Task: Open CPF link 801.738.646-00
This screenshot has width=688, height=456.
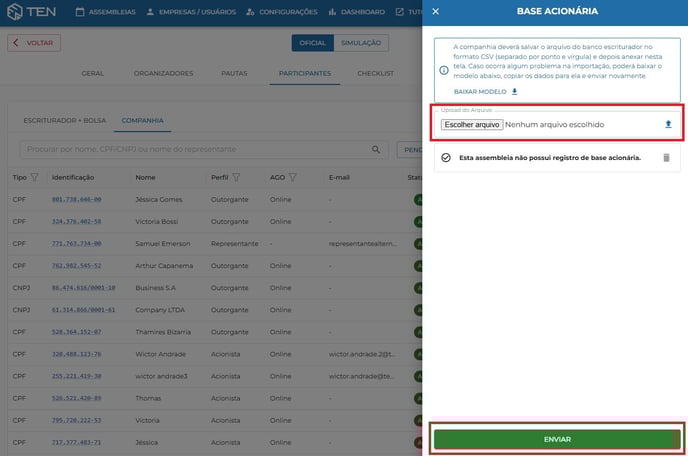Action: tap(76, 200)
